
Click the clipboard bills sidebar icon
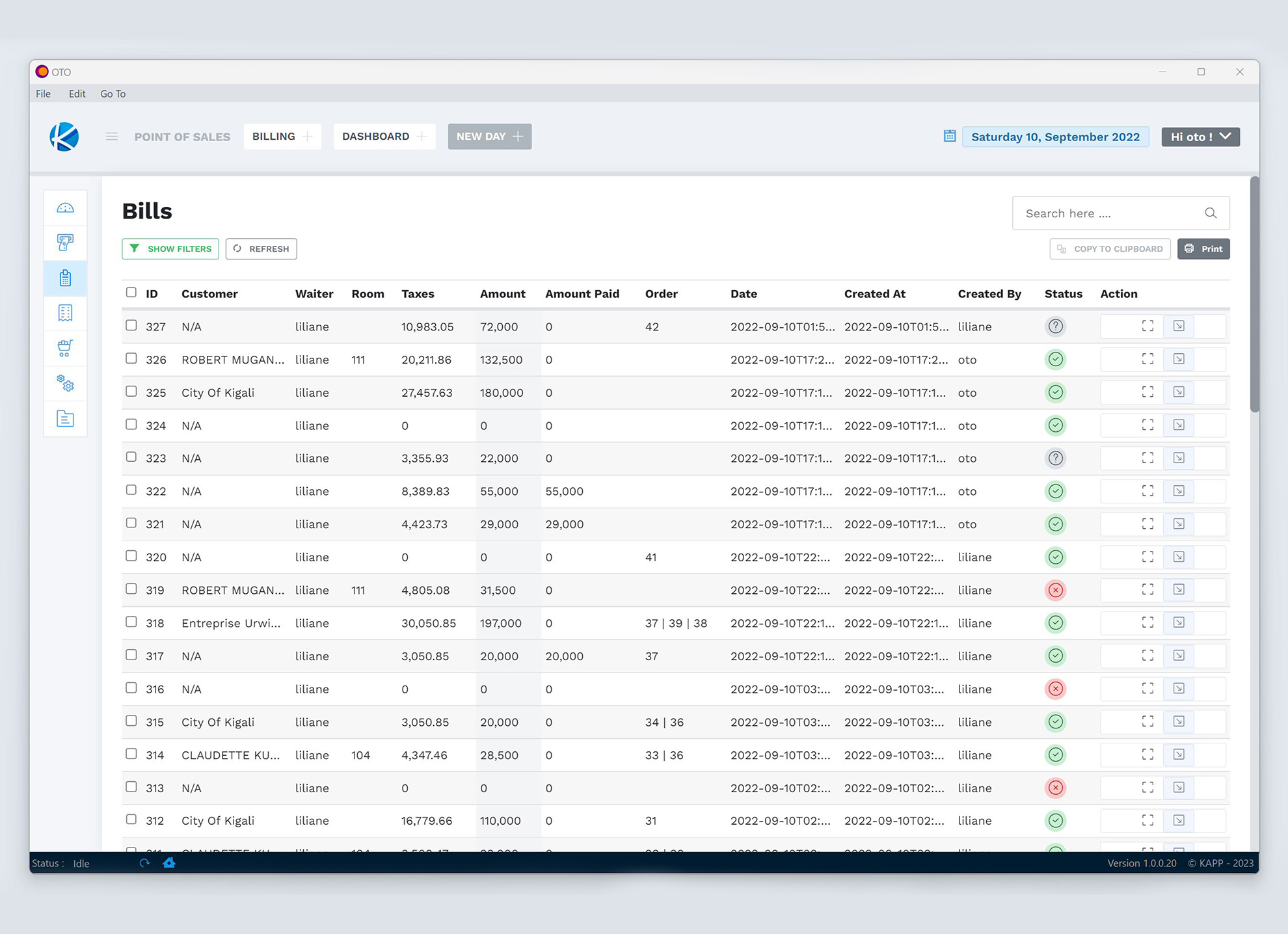click(65, 278)
